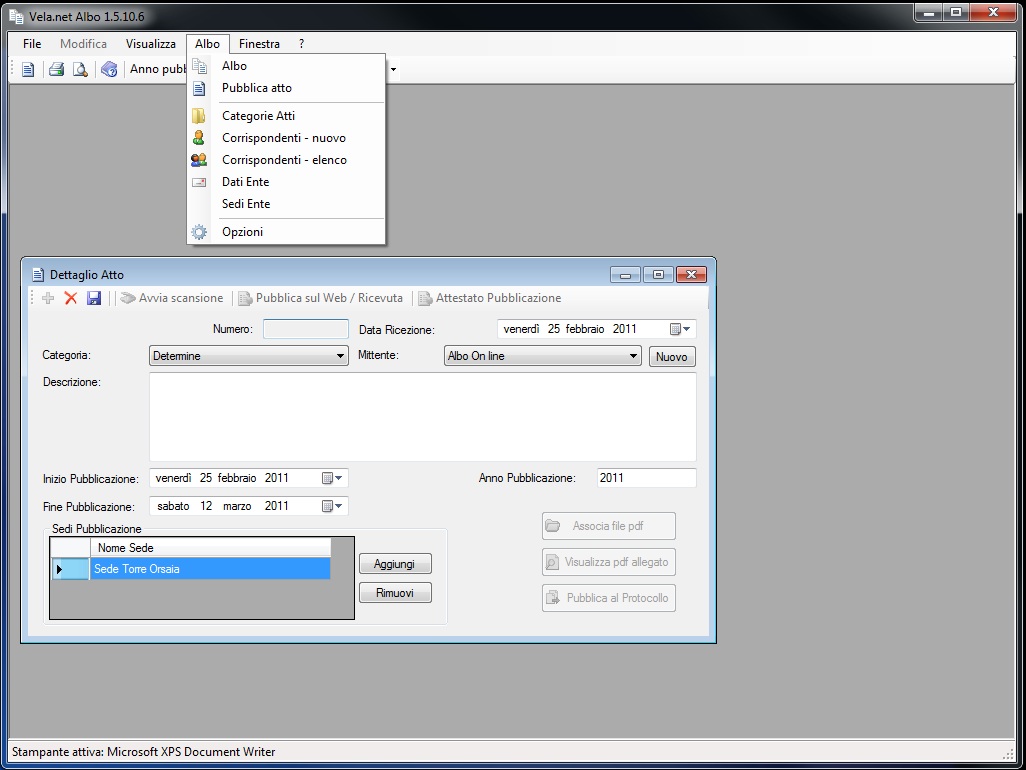
Task: Click the new document icon in main toolbar
Action: coord(28,69)
